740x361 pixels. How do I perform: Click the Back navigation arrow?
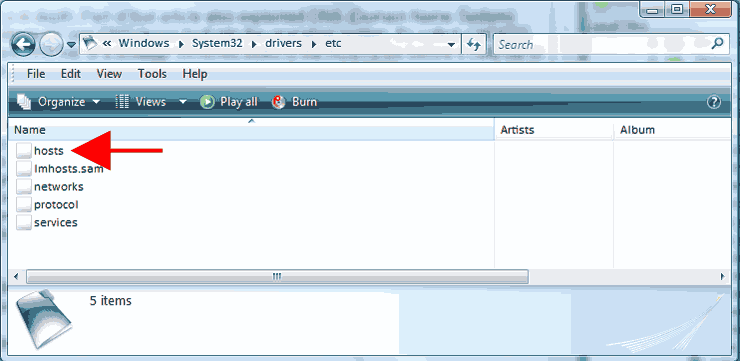23,45
